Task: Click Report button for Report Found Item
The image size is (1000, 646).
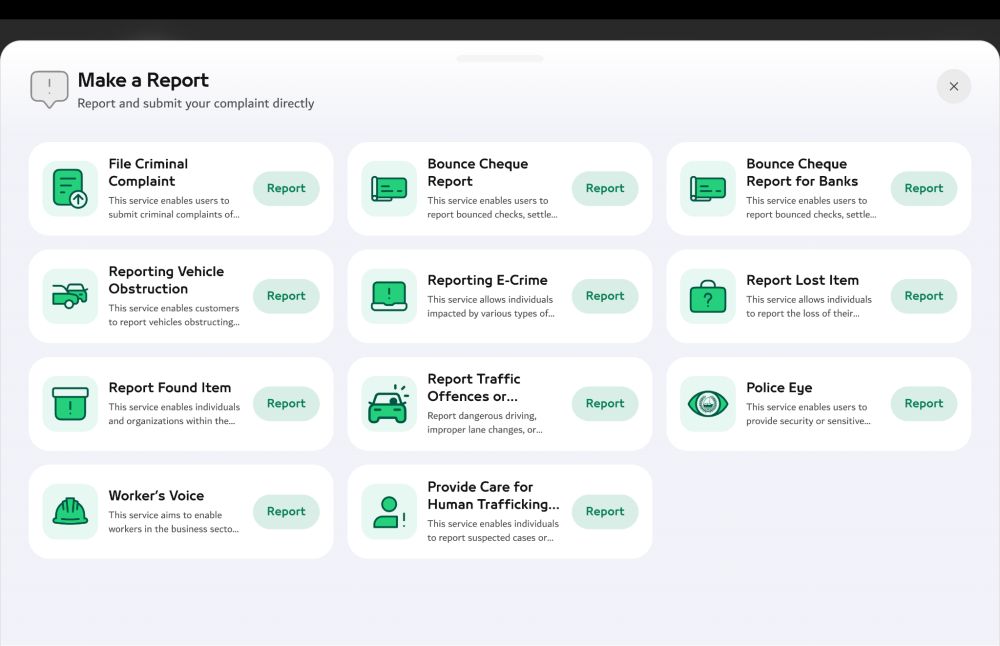Action: pos(286,404)
